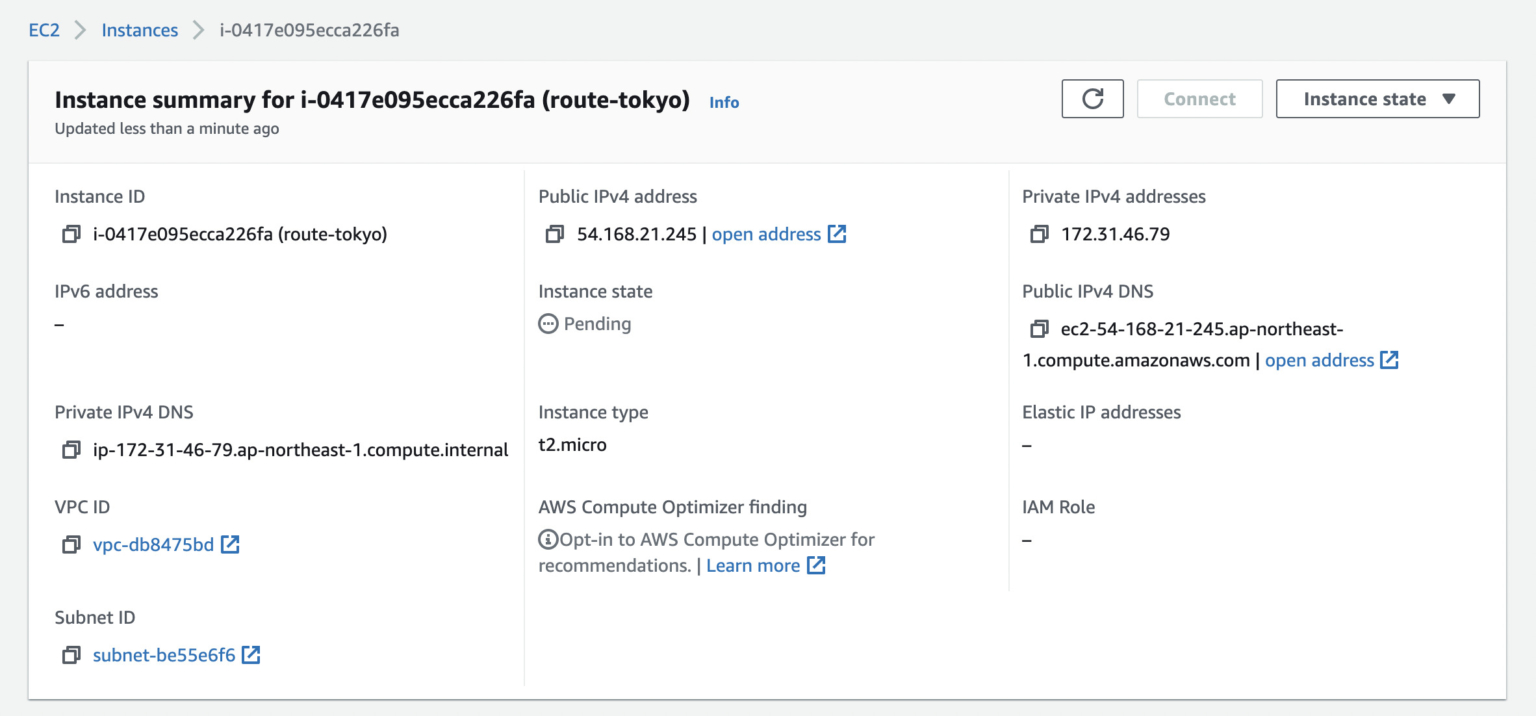The height and width of the screenshot is (716, 1536).
Task: Navigate to Instances breadcrumb
Action: pyautogui.click(x=139, y=30)
